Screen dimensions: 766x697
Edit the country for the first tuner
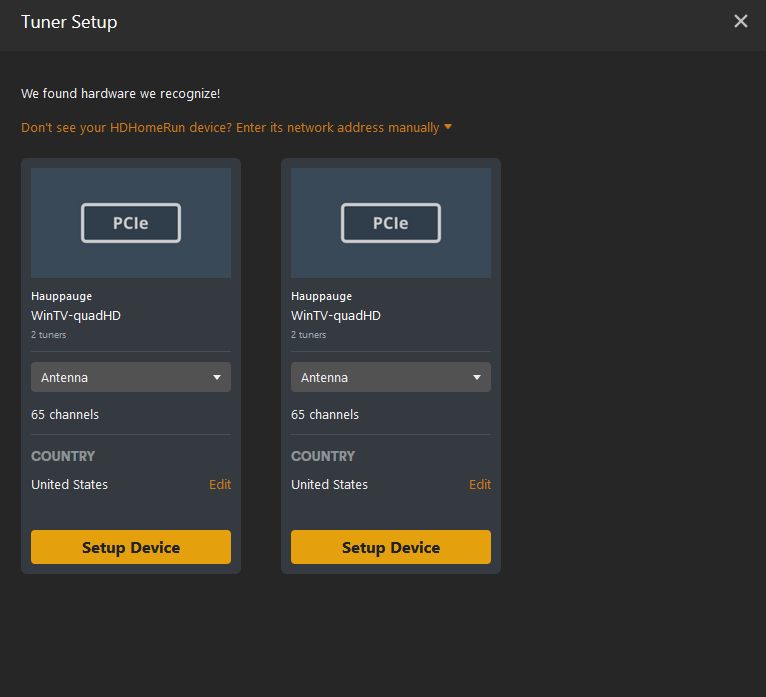pyautogui.click(x=220, y=485)
